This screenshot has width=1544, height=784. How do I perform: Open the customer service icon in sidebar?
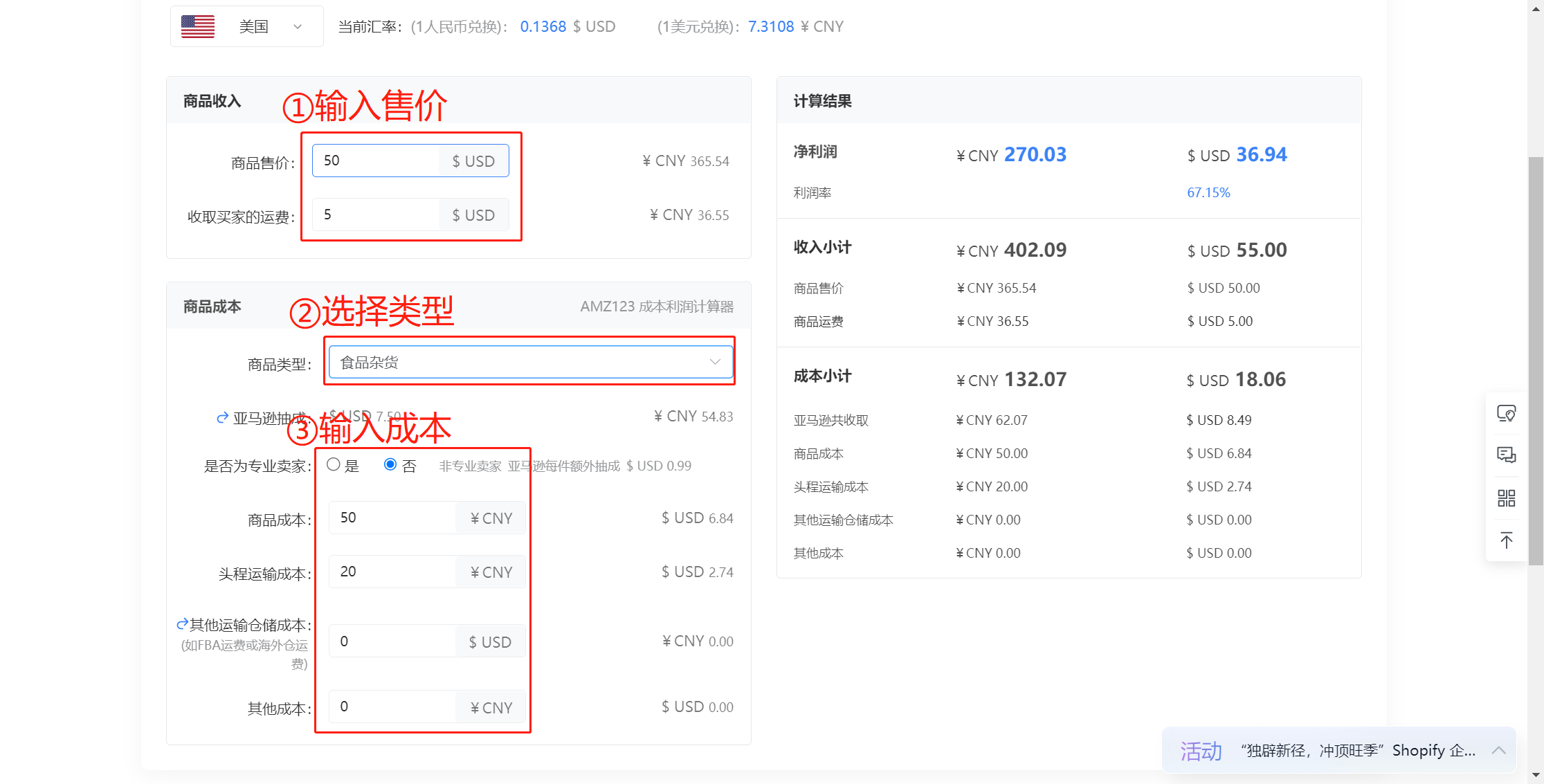pos(1507,414)
